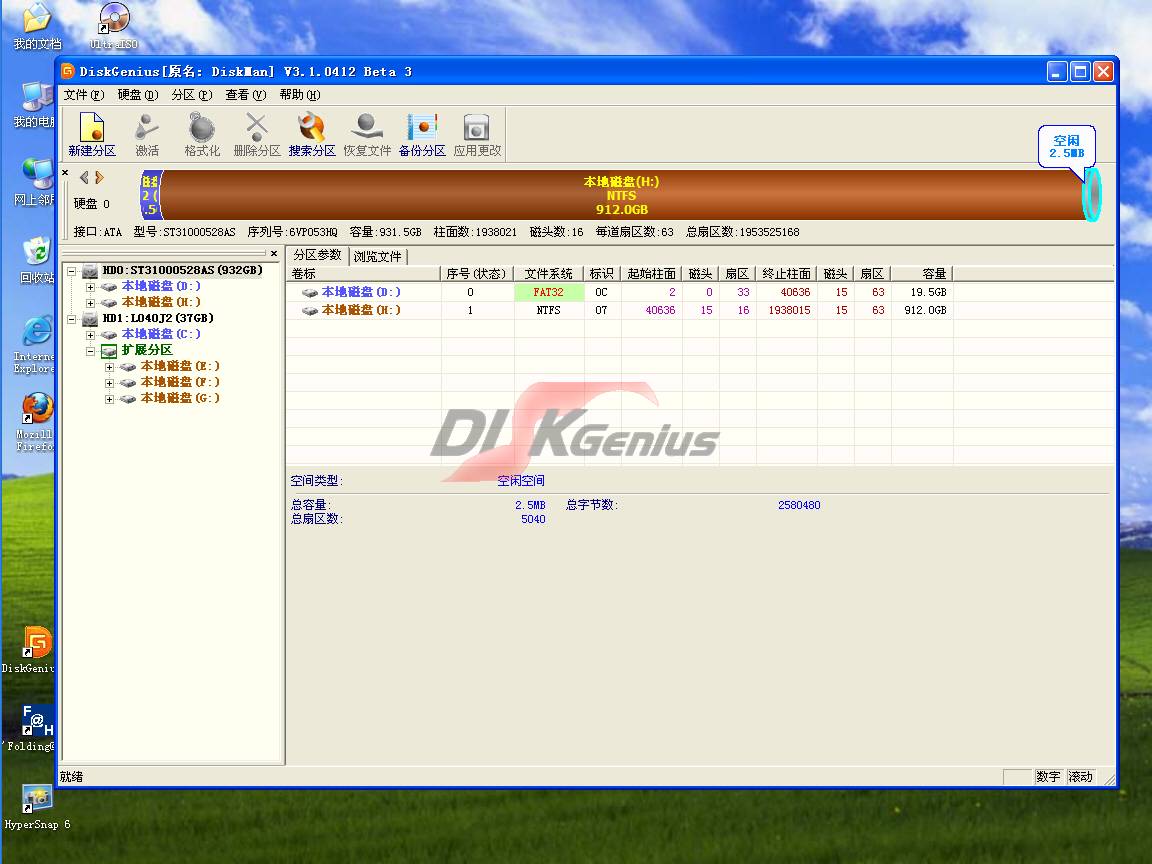
Task: Click the 终止柱面 column header
Action: point(786,274)
